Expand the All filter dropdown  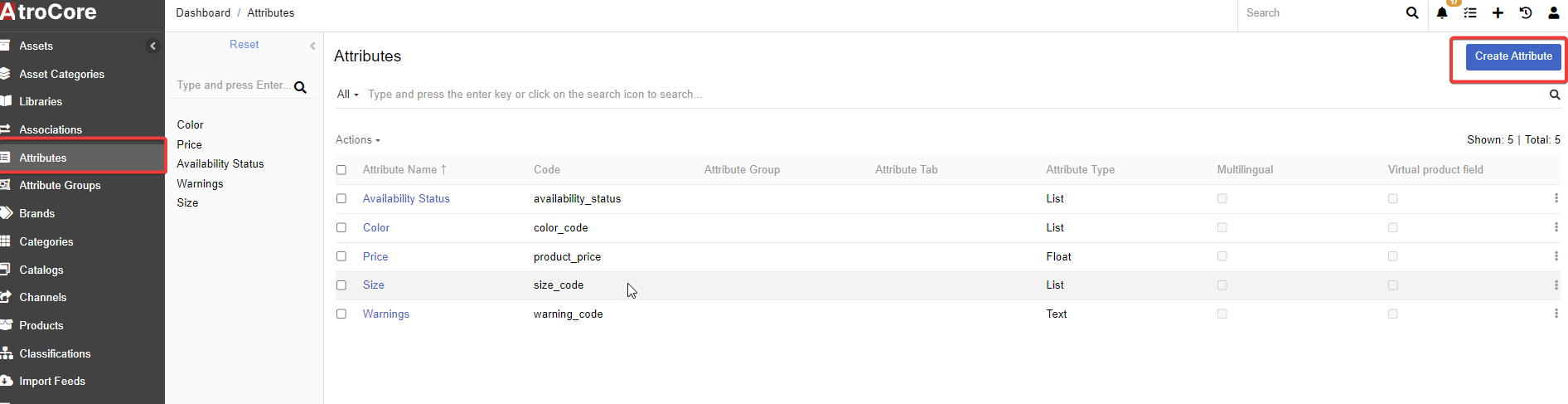point(347,95)
